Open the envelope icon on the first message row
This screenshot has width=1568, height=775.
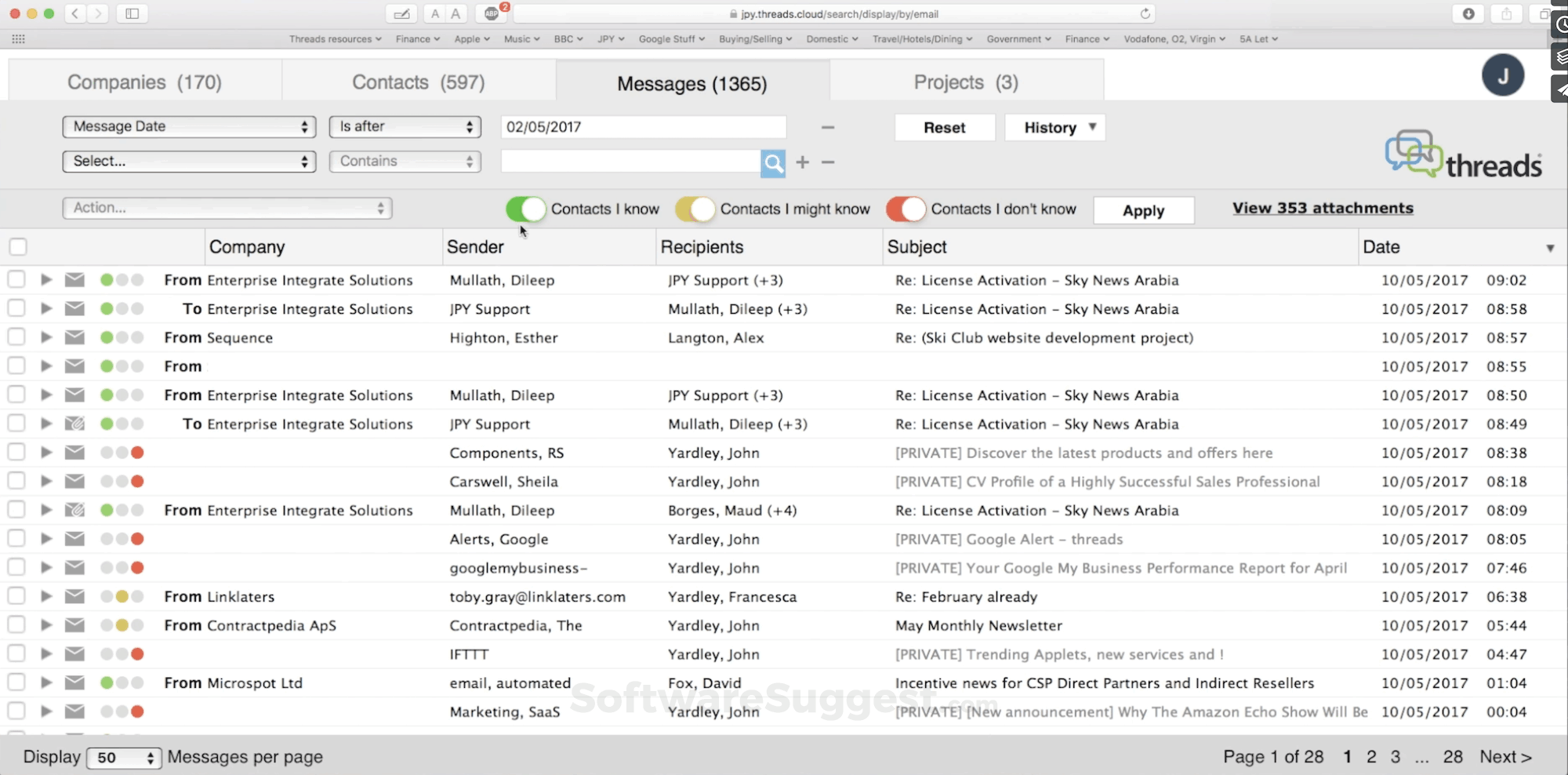(74, 280)
